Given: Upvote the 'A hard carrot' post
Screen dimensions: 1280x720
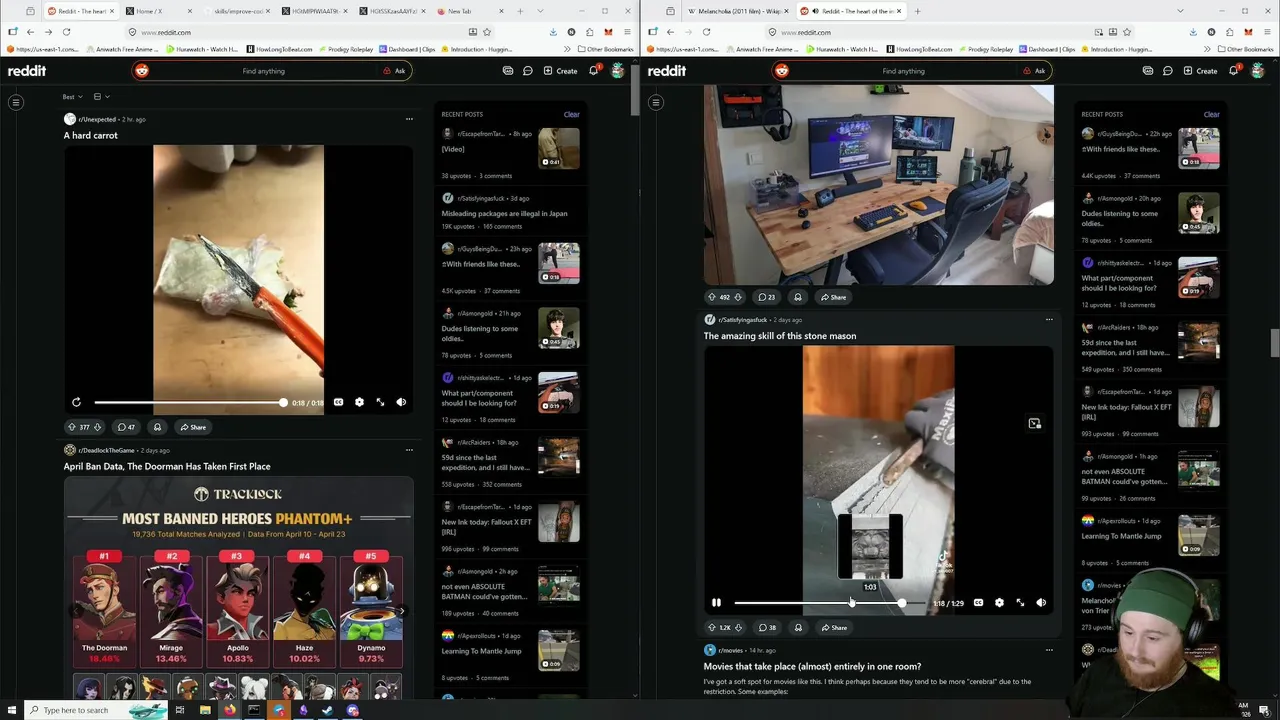Looking at the screenshot, I should [x=72, y=427].
